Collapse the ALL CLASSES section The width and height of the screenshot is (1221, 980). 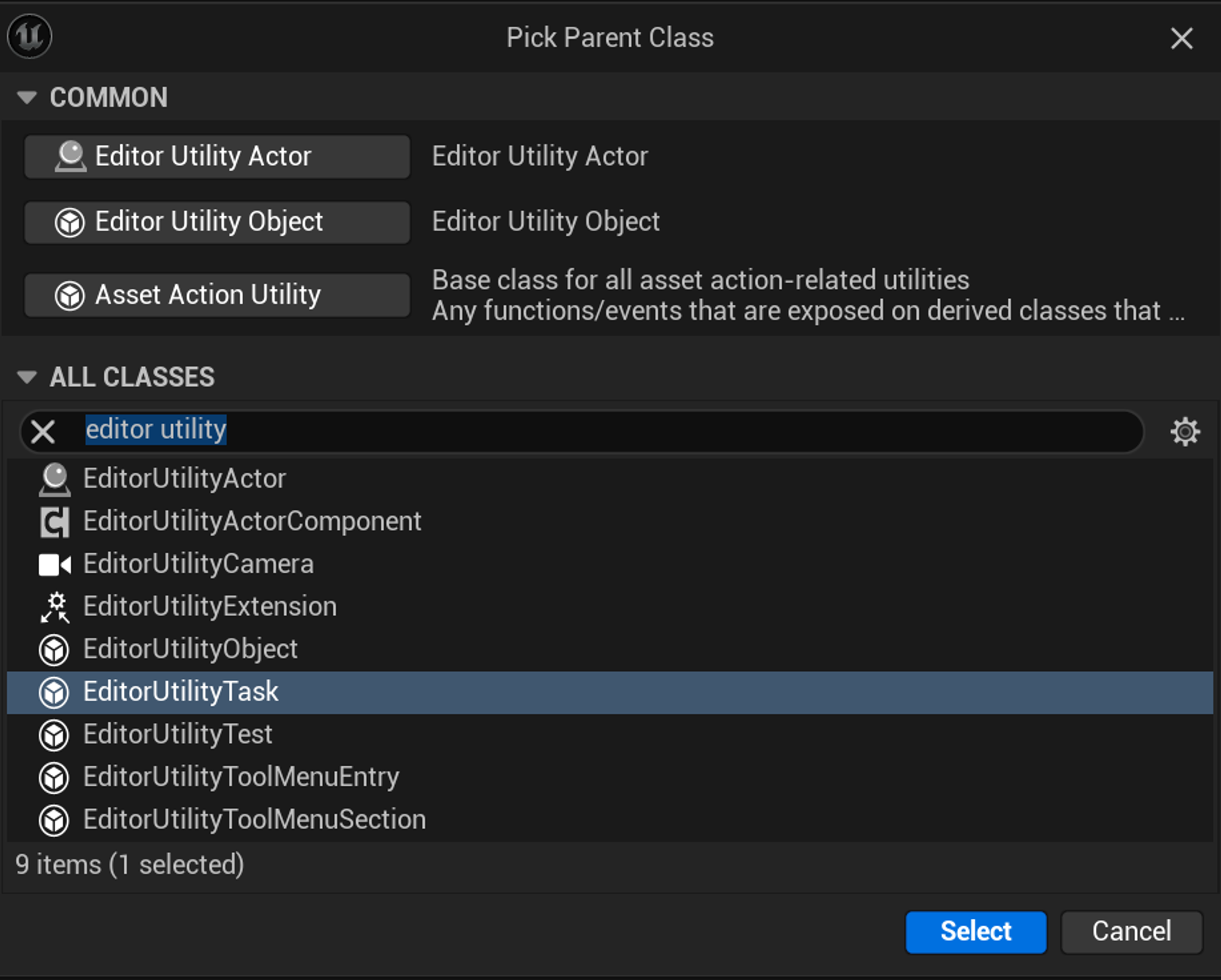coord(27,377)
